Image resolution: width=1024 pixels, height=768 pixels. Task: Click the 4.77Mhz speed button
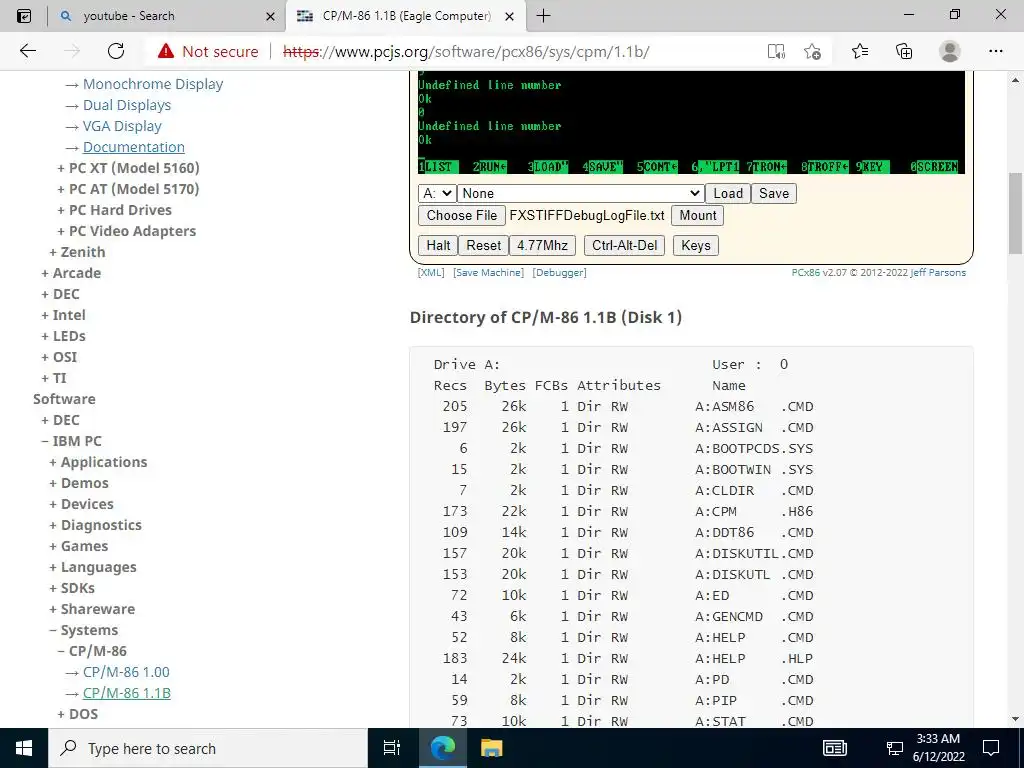point(542,246)
